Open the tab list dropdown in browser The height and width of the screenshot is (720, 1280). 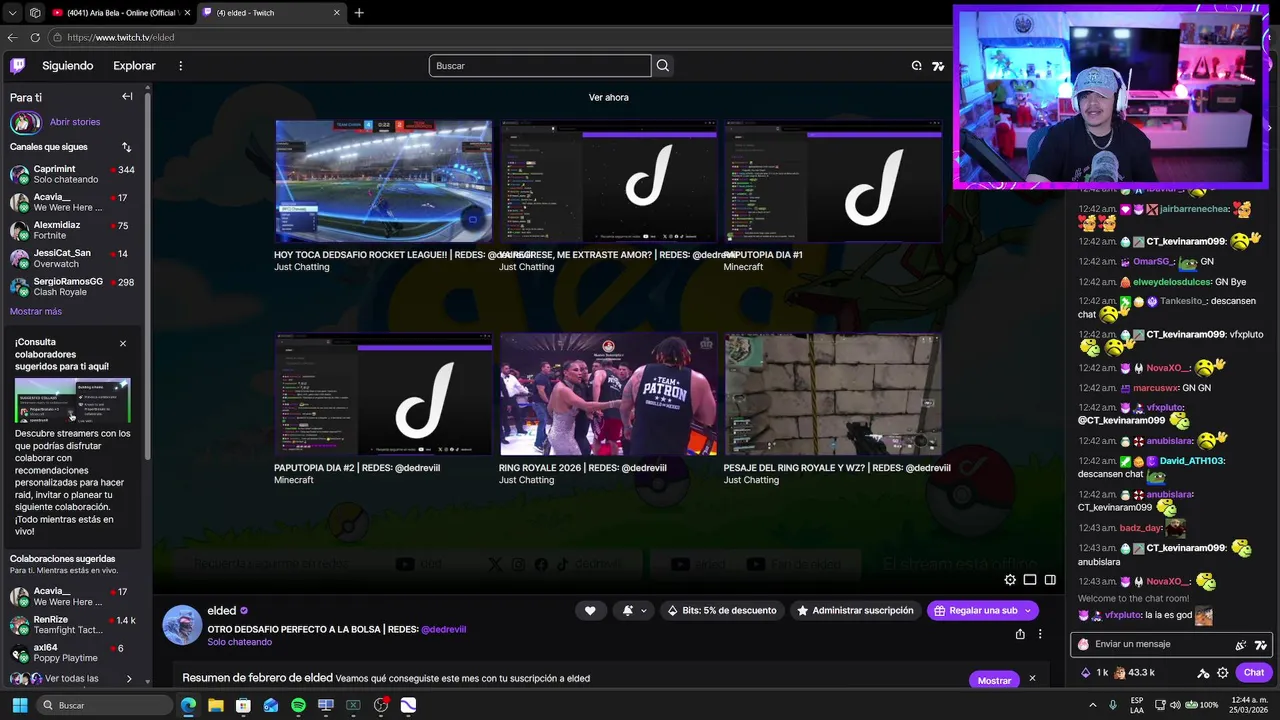pyautogui.click(x=12, y=13)
